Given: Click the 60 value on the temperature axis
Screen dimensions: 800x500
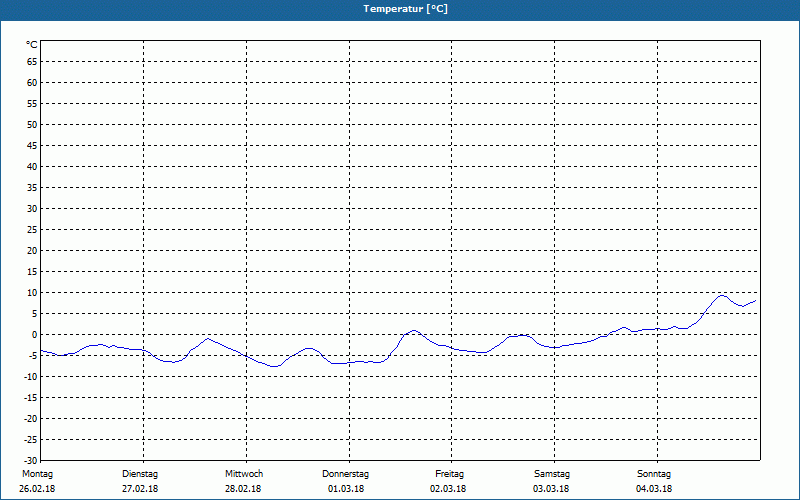Looking at the screenshot, I should tap(32, 83).
